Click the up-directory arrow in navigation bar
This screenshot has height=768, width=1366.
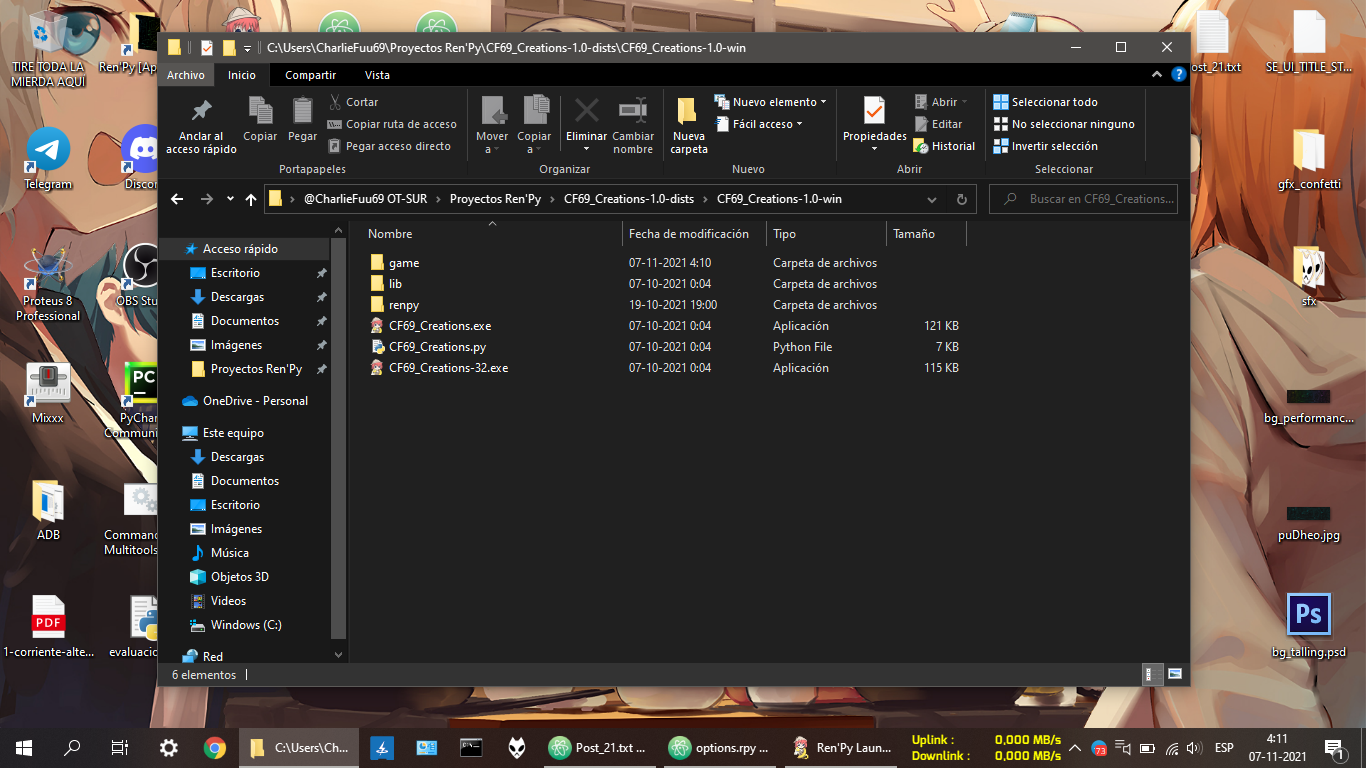[x=251, y=199]
